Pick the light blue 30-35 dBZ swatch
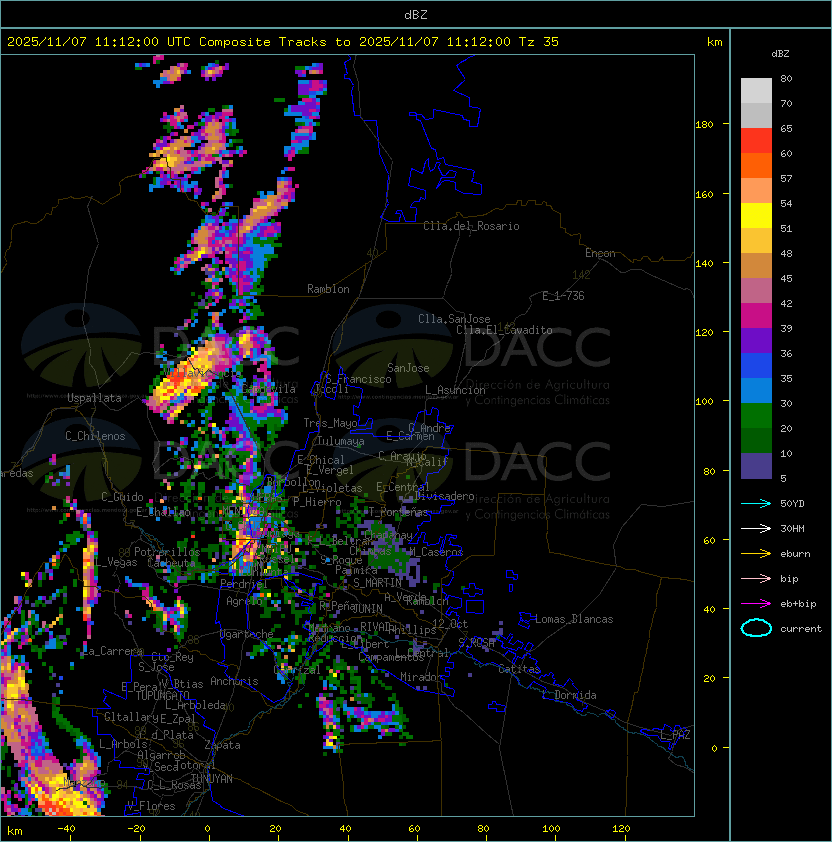The width and height of the screenshot is (832, 842). pyautogui.click(x=756, y=391)
